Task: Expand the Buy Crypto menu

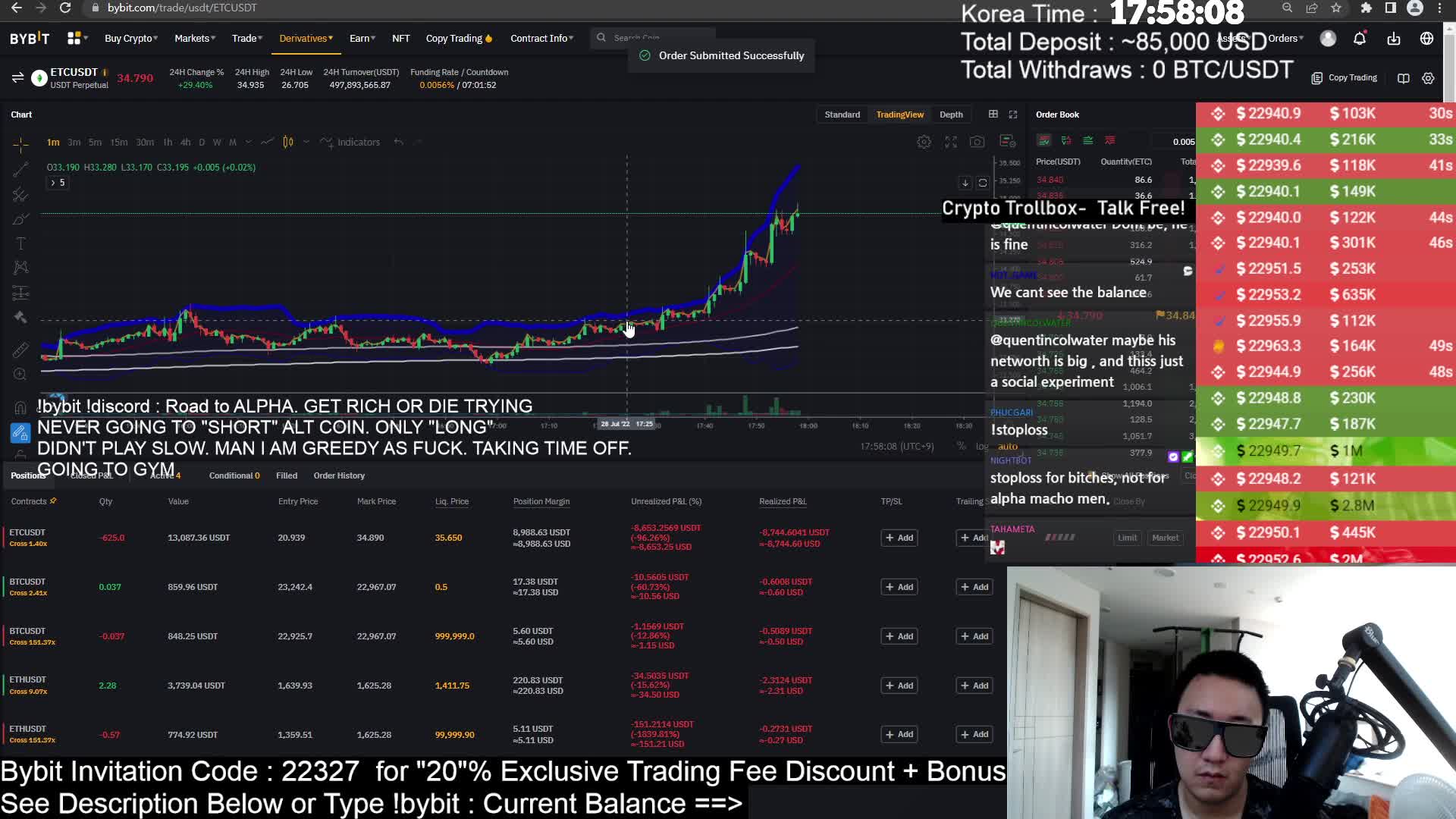Action: pos(131,38)
